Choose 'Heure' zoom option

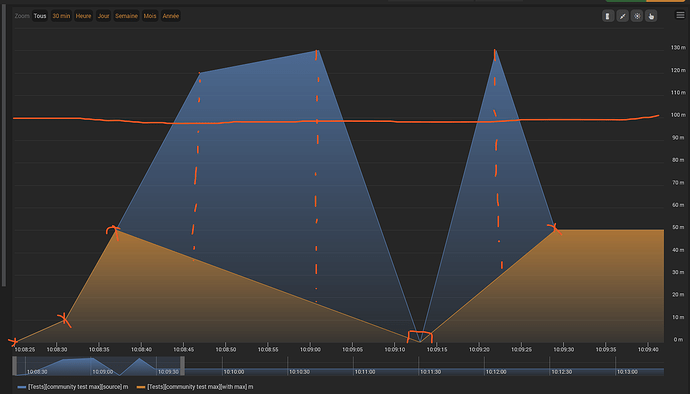pos(83,16)
